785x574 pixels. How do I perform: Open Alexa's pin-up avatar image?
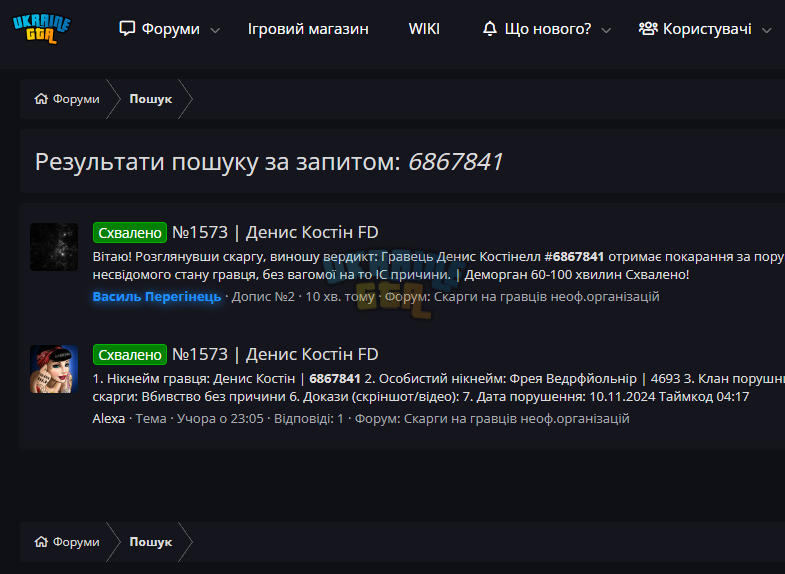coord(54,369)
